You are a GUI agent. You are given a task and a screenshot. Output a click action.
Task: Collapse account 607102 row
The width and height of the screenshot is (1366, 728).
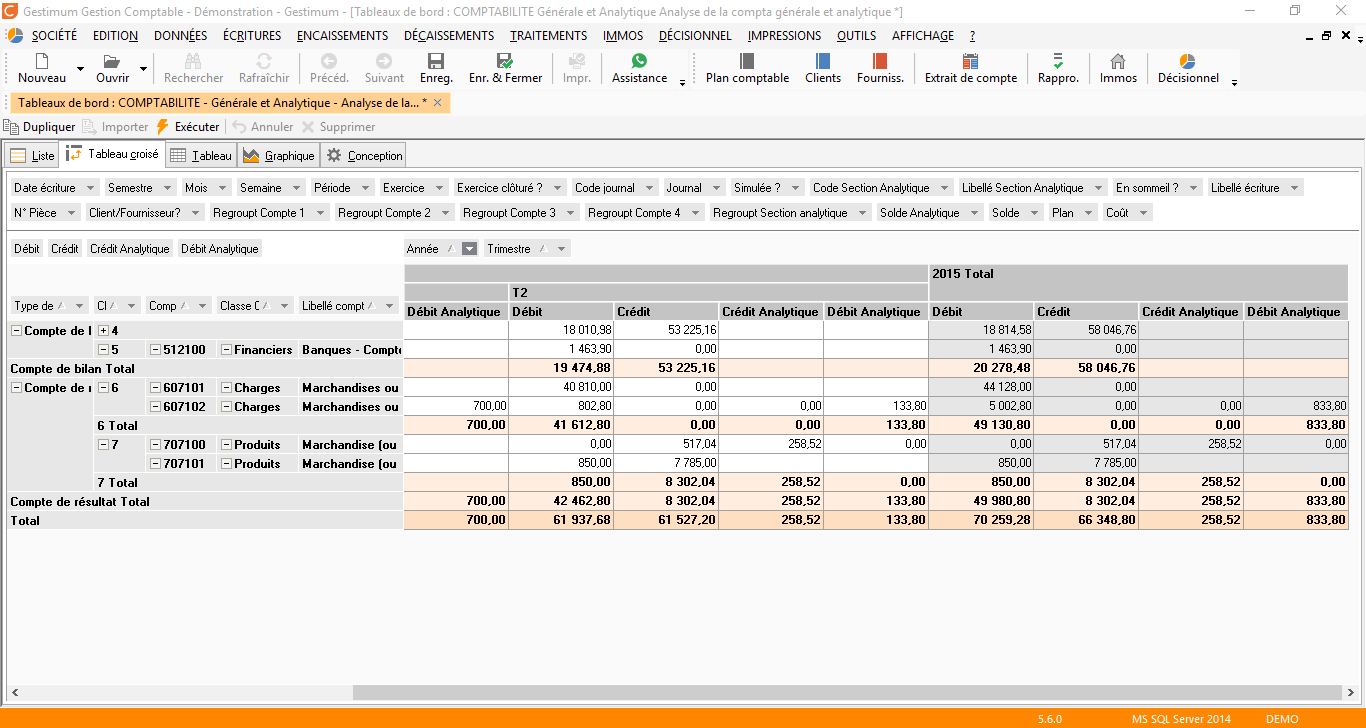tap(154, 407)
